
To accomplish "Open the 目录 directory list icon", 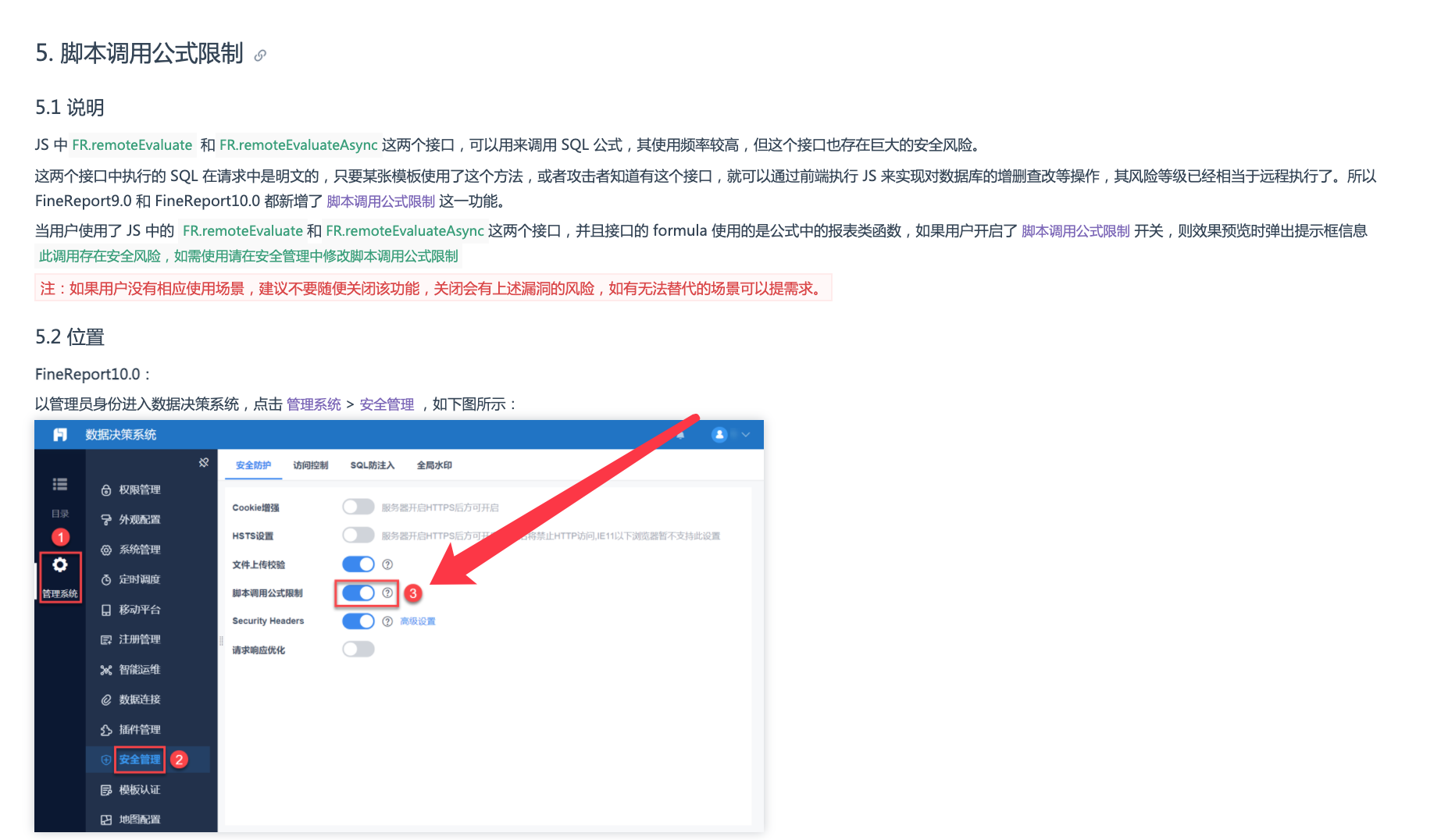I will 60,485.
